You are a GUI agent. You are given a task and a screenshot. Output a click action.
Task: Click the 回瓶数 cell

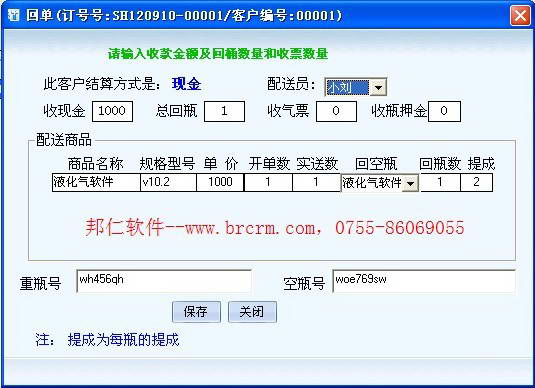tap(440, 182)
